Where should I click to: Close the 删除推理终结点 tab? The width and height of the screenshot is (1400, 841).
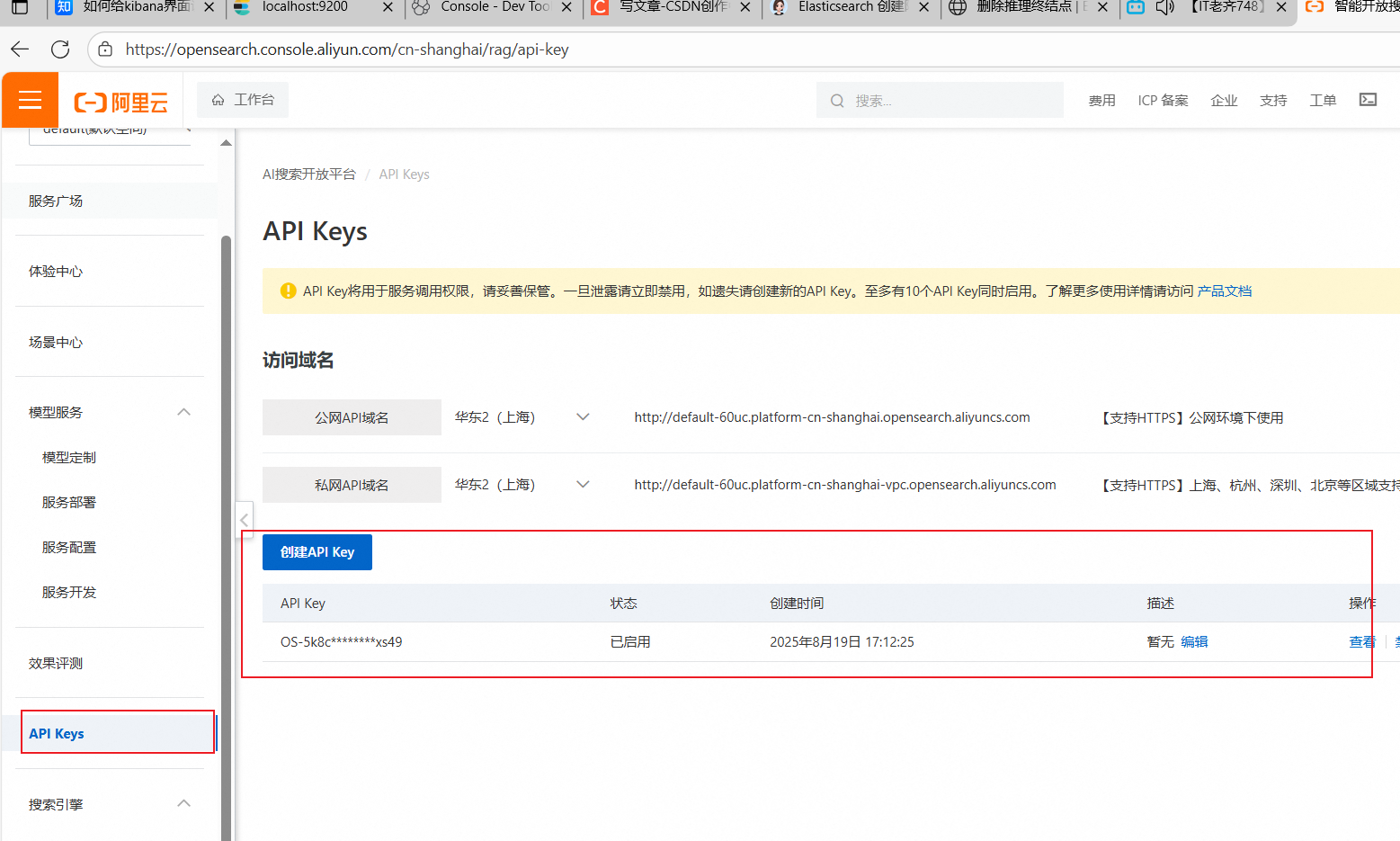(1102, 7)
